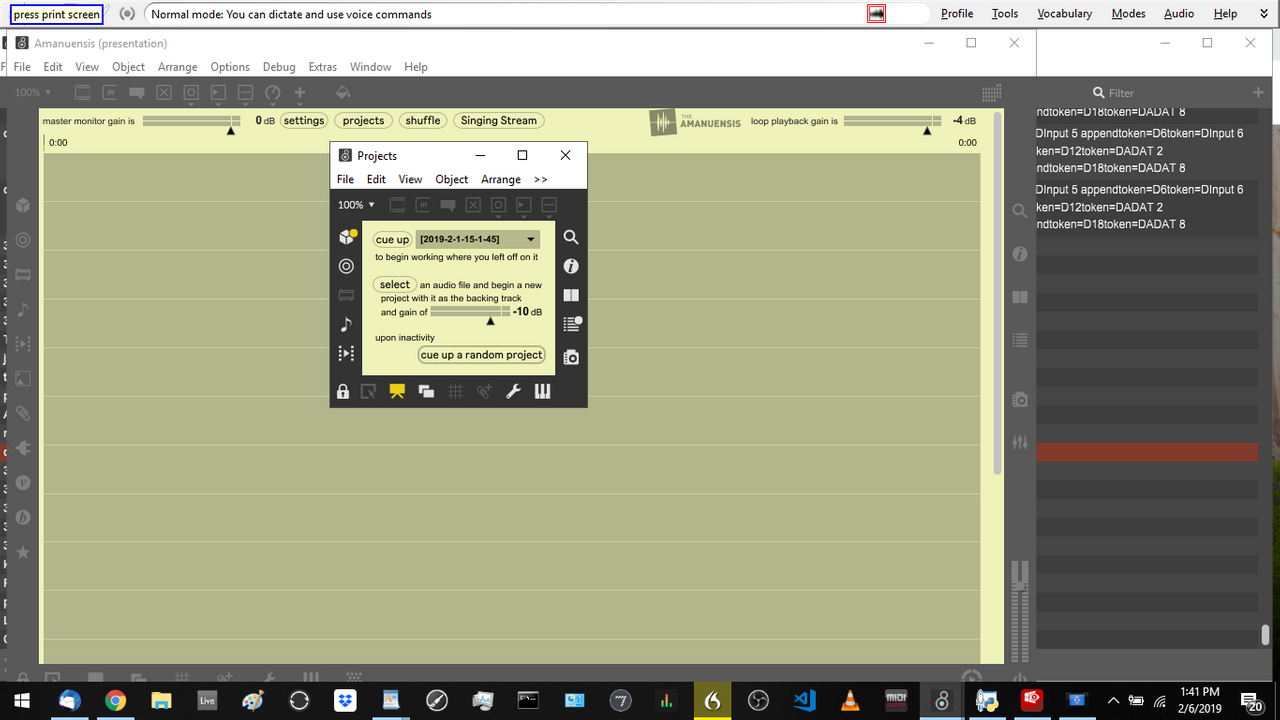This screenshot has height=720, width=1280.
Task: Open the Vocabulary menu in dictation bar
Action: tap(1064, 14)
